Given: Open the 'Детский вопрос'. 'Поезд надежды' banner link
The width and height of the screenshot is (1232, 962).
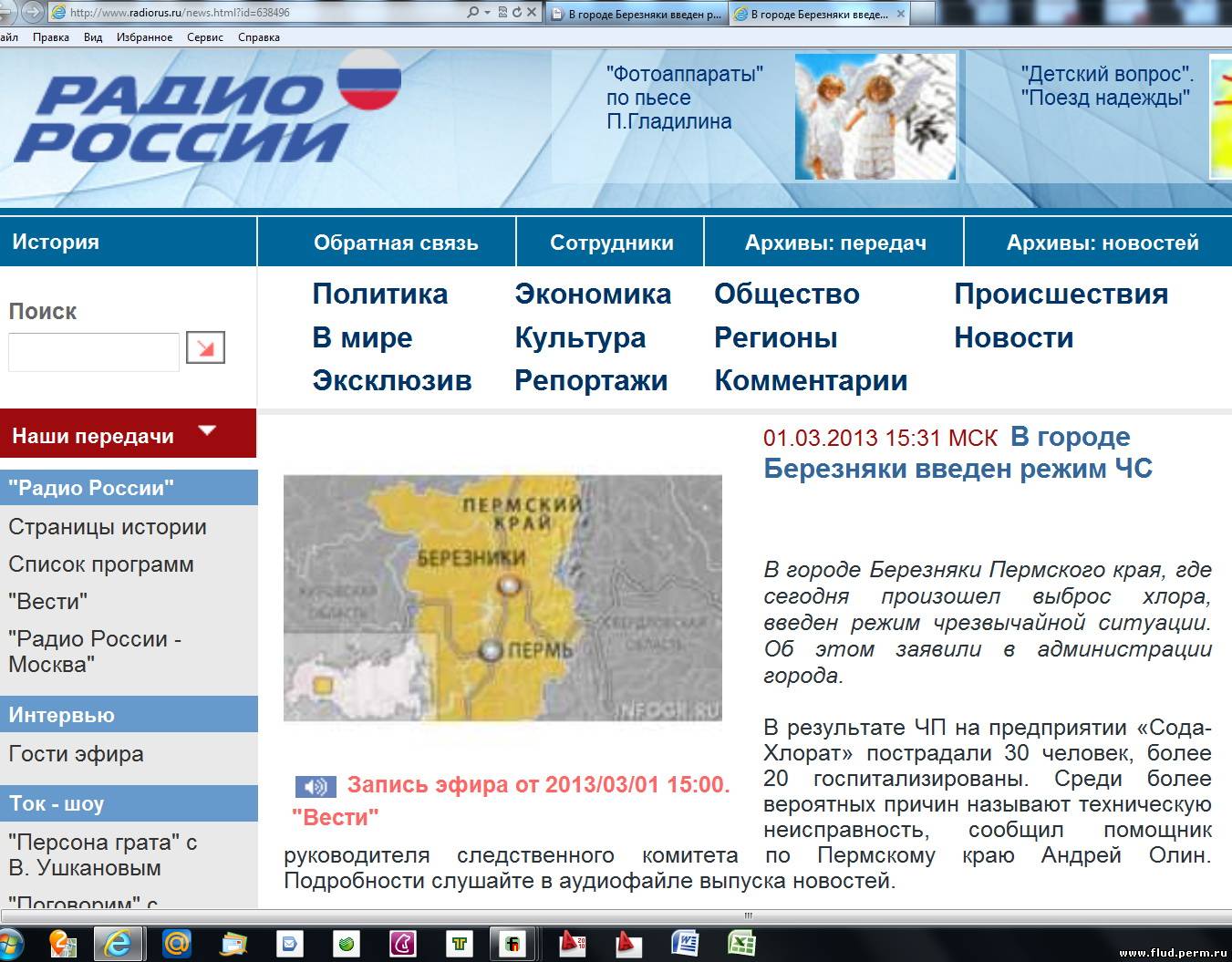Looking at the screenshot, I should [1106, 86].
